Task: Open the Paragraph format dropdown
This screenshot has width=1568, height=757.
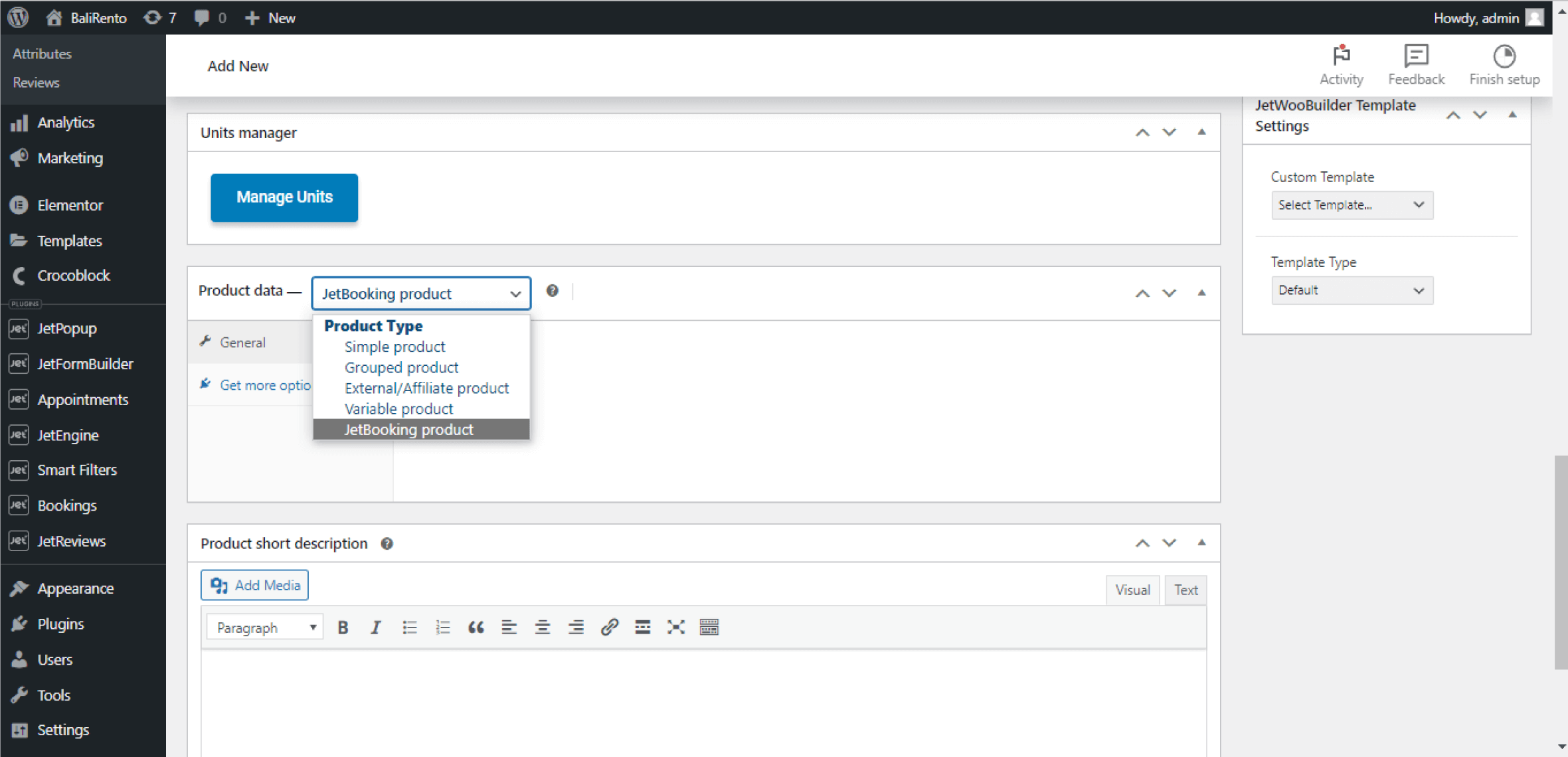Action: [x=265, y=628]
